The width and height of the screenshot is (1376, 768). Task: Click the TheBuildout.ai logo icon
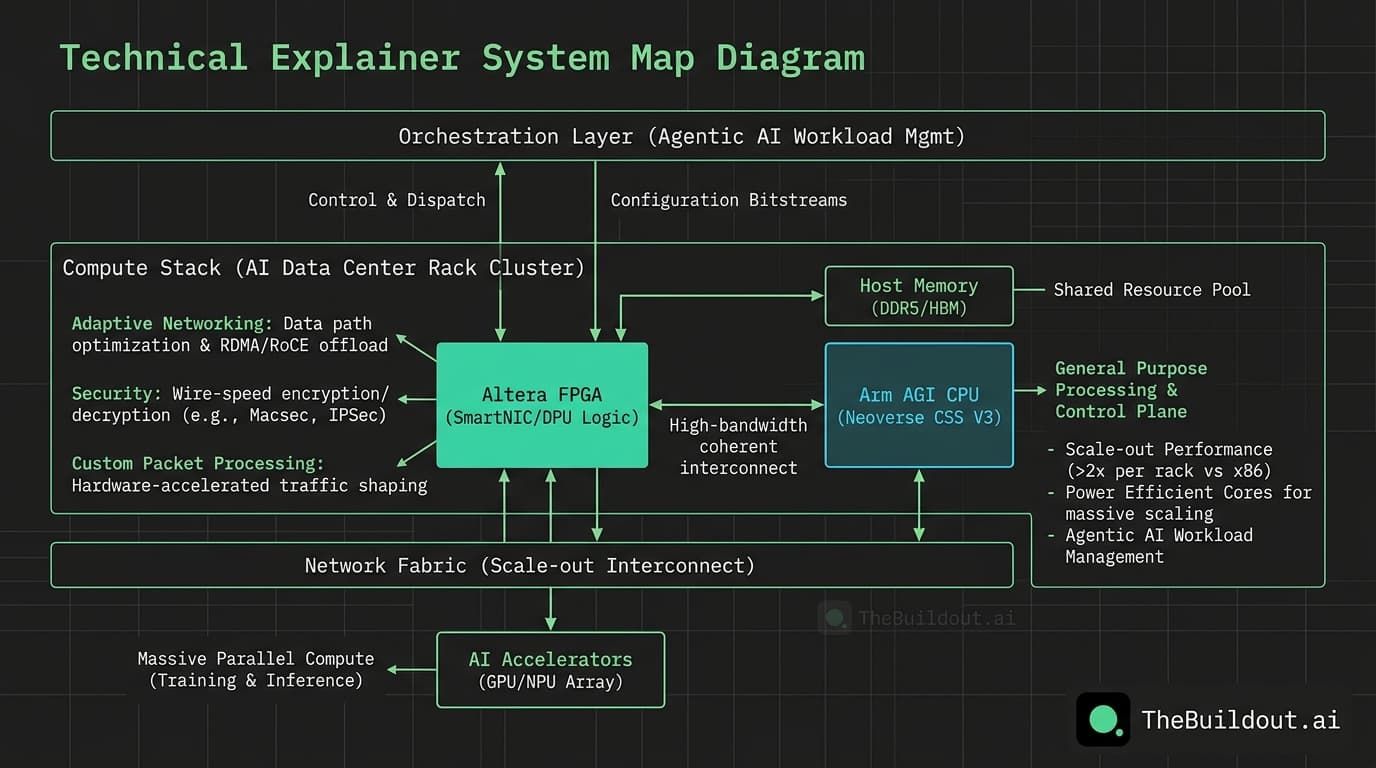(1103, 719)
